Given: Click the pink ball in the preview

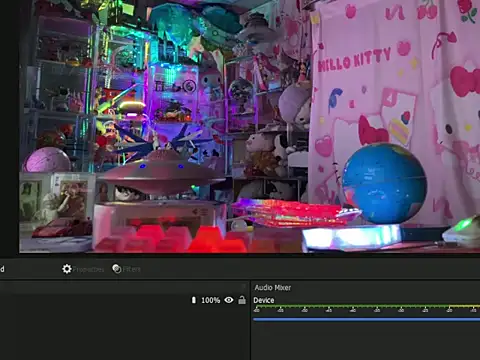Looking at the screenshot, I should (48, 160).
